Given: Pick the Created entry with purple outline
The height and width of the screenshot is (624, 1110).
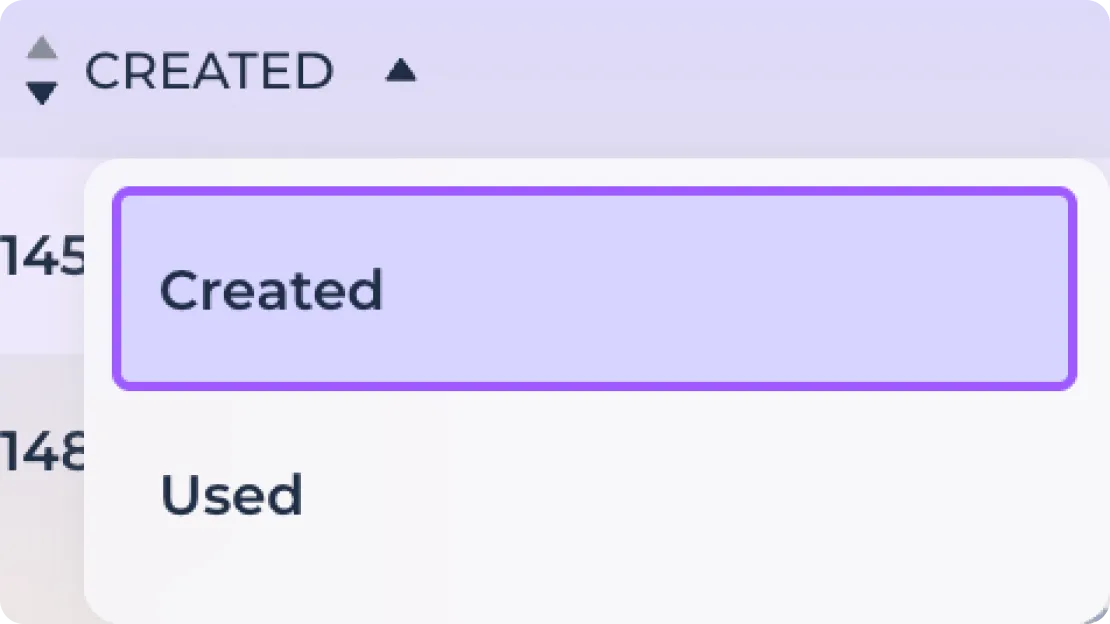Looking at the screenshot, I should tap(595, 289).
